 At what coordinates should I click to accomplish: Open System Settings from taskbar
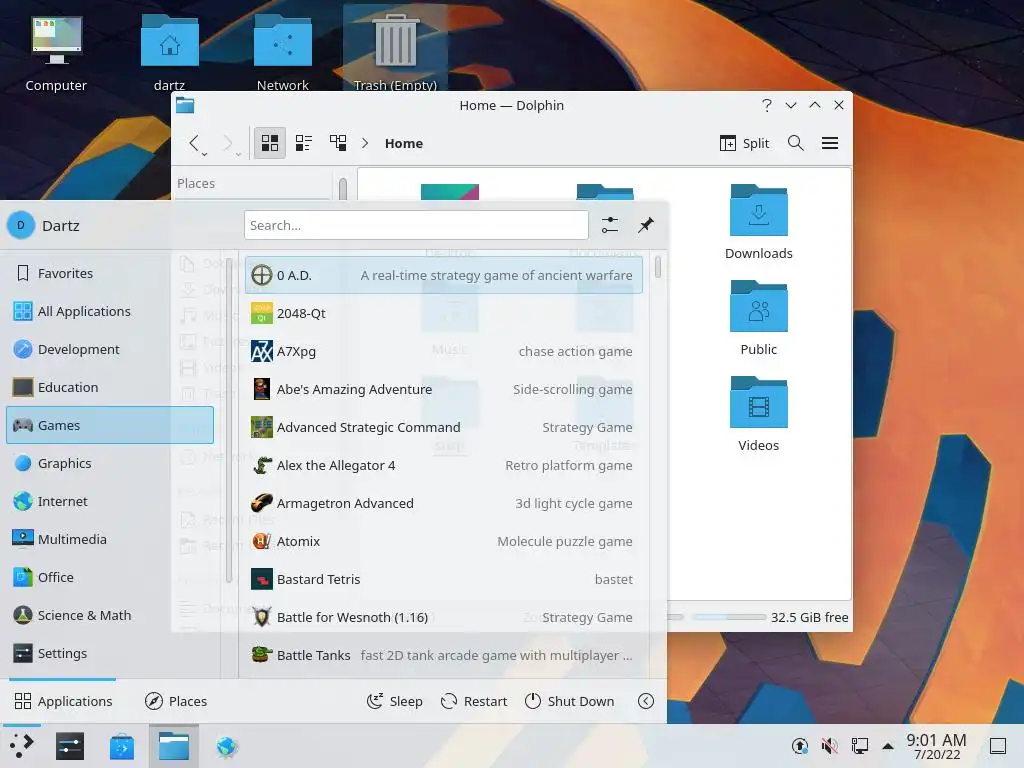(x=70, y=746)
